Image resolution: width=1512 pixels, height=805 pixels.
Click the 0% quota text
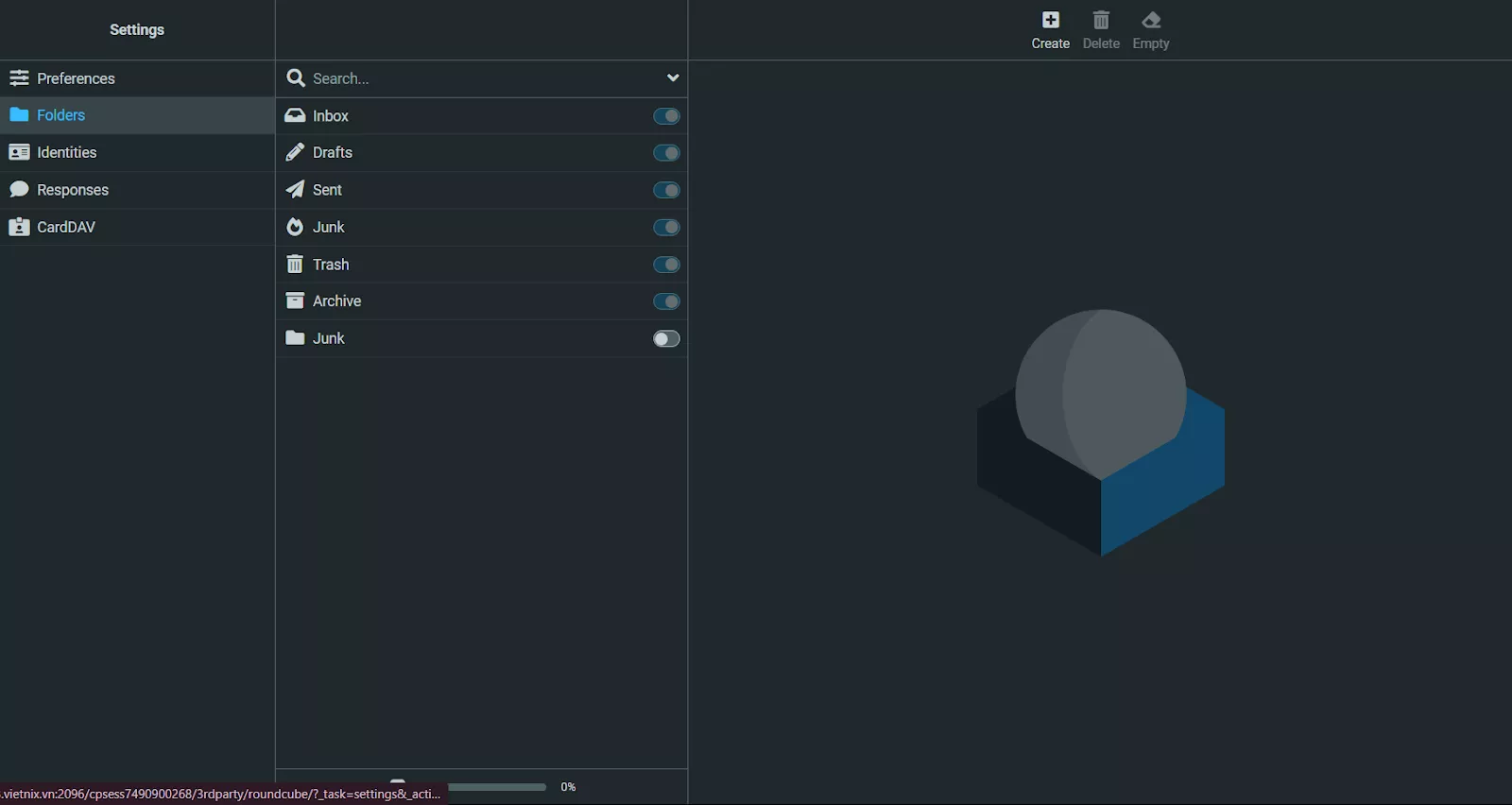pos(568,787)
